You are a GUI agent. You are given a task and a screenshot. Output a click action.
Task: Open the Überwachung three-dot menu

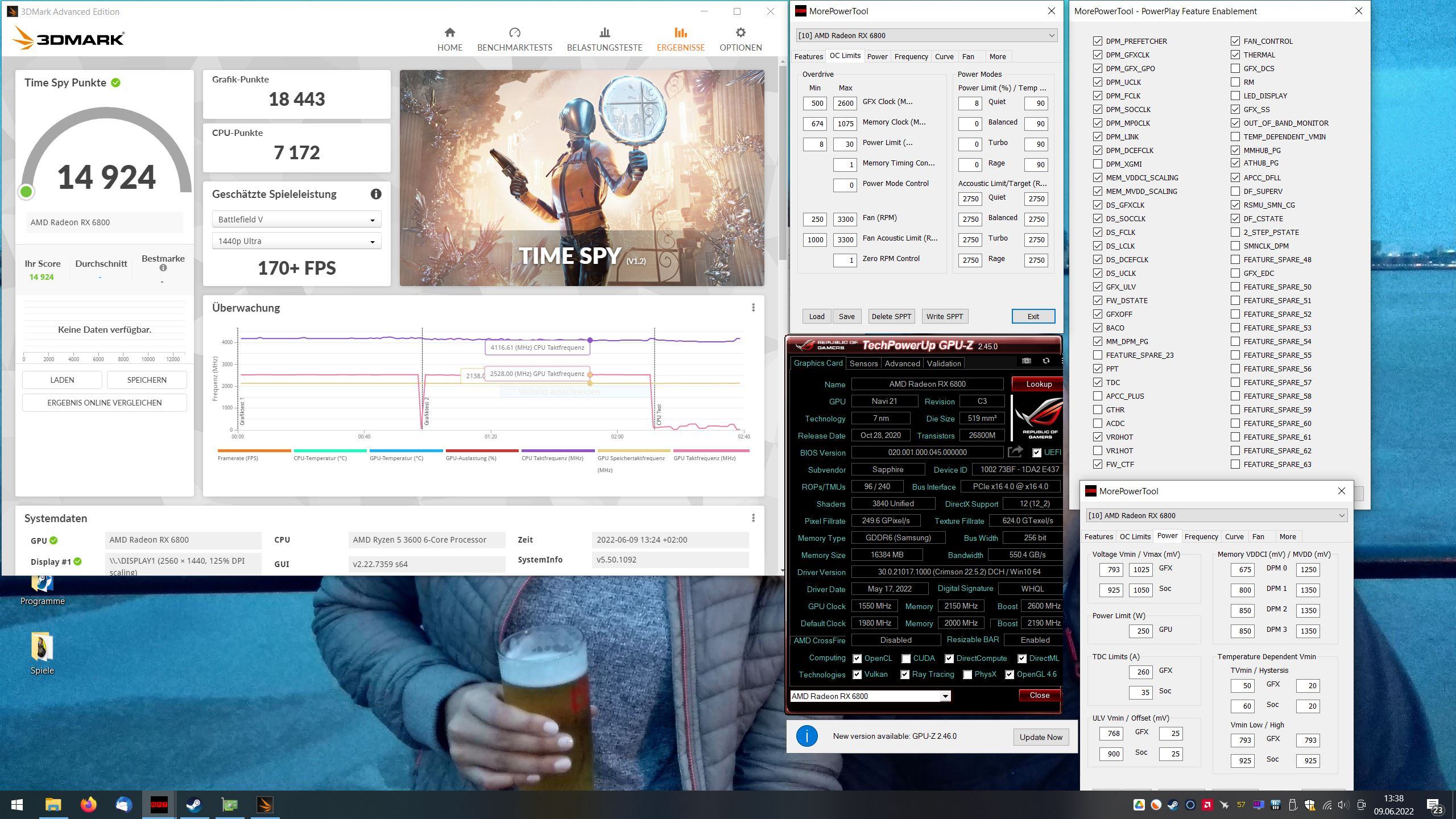(754, 308)
